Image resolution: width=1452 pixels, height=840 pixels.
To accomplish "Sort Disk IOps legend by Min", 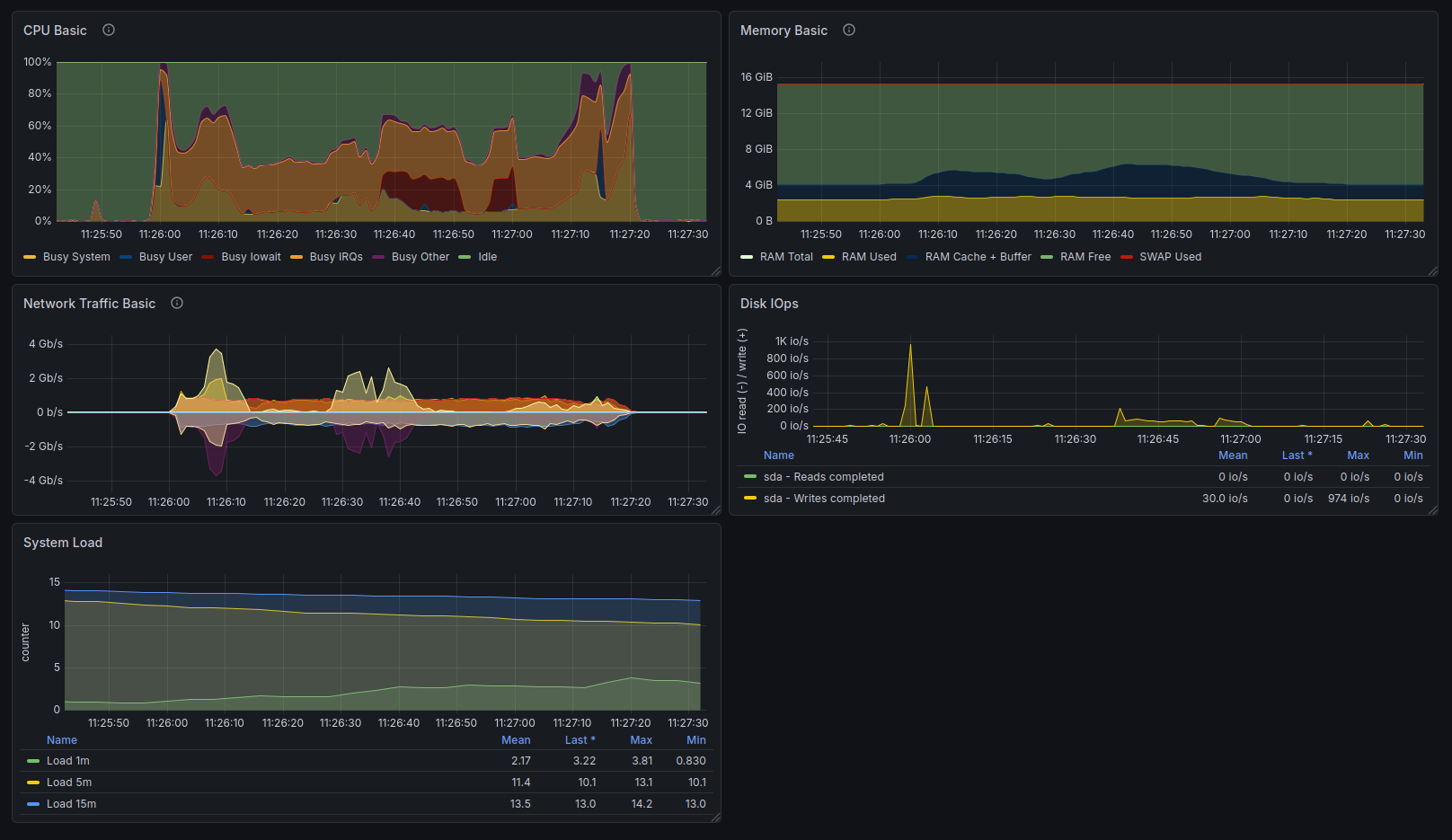I will pos(1413,455).
